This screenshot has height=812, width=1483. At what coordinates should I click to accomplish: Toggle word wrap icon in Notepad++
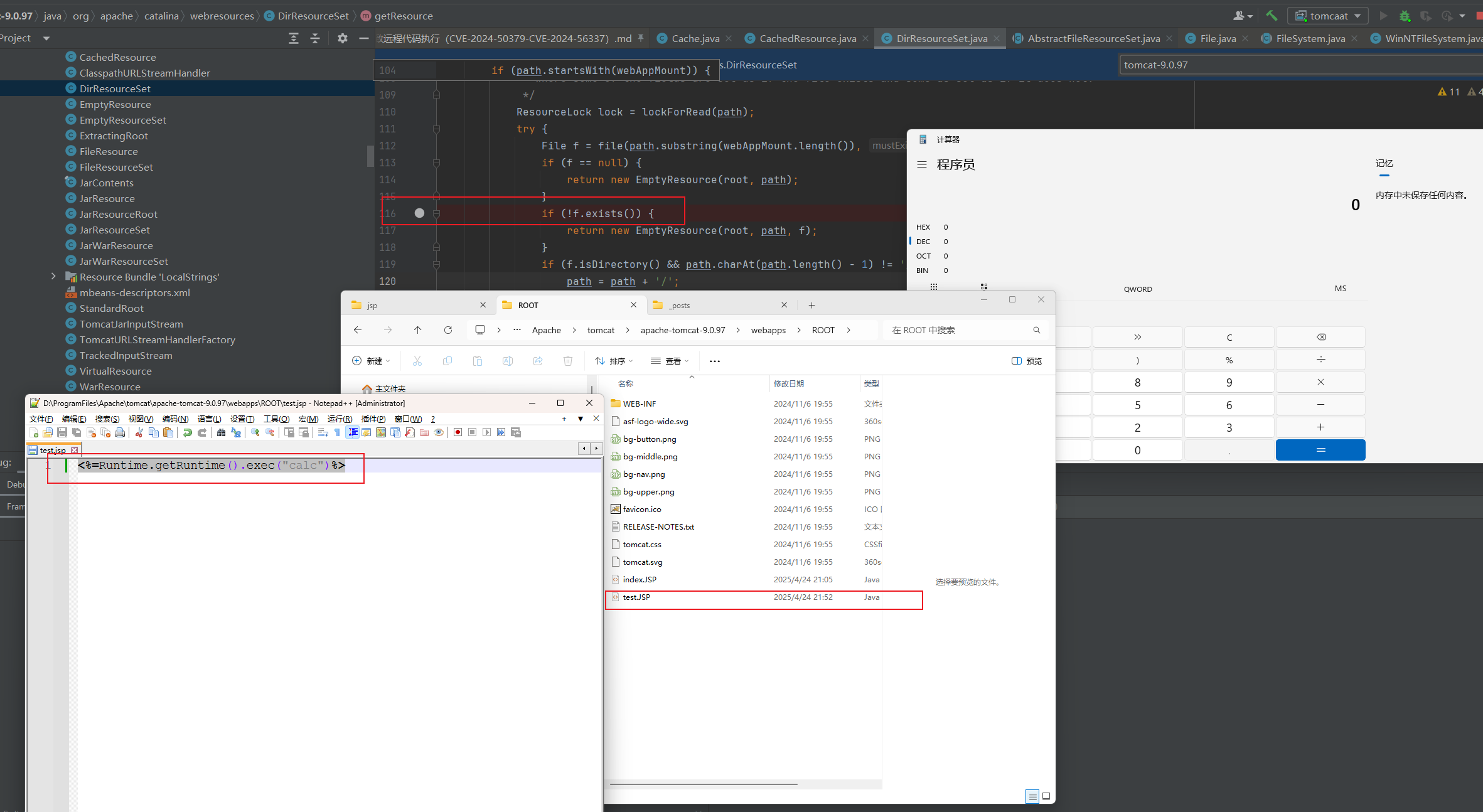pyautogui.click(x=323, y=432)
